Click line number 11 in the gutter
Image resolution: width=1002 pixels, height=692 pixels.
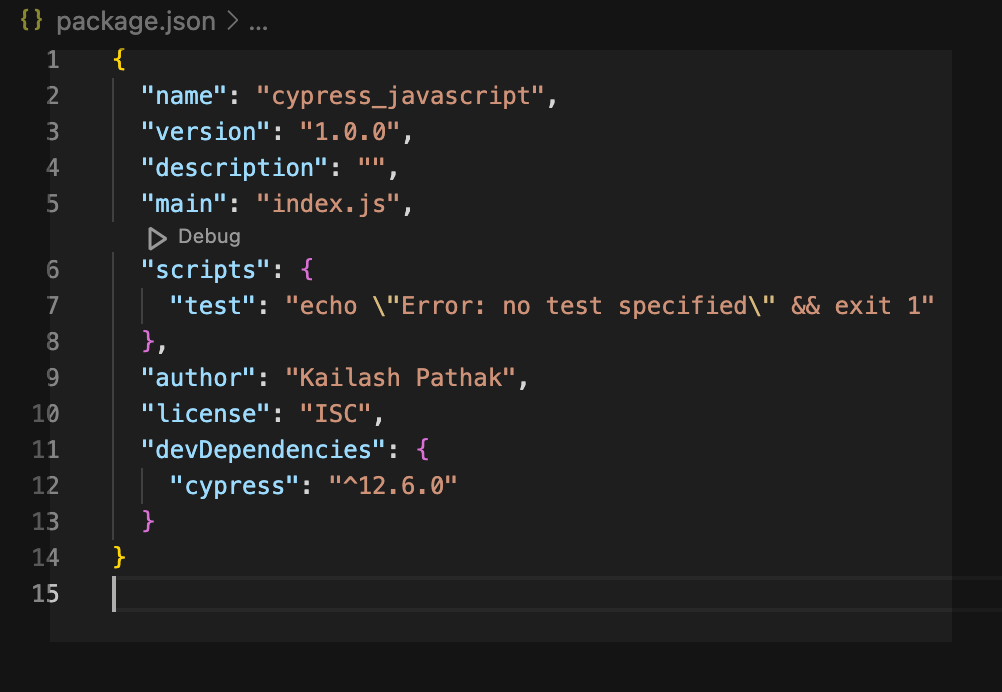46,449
